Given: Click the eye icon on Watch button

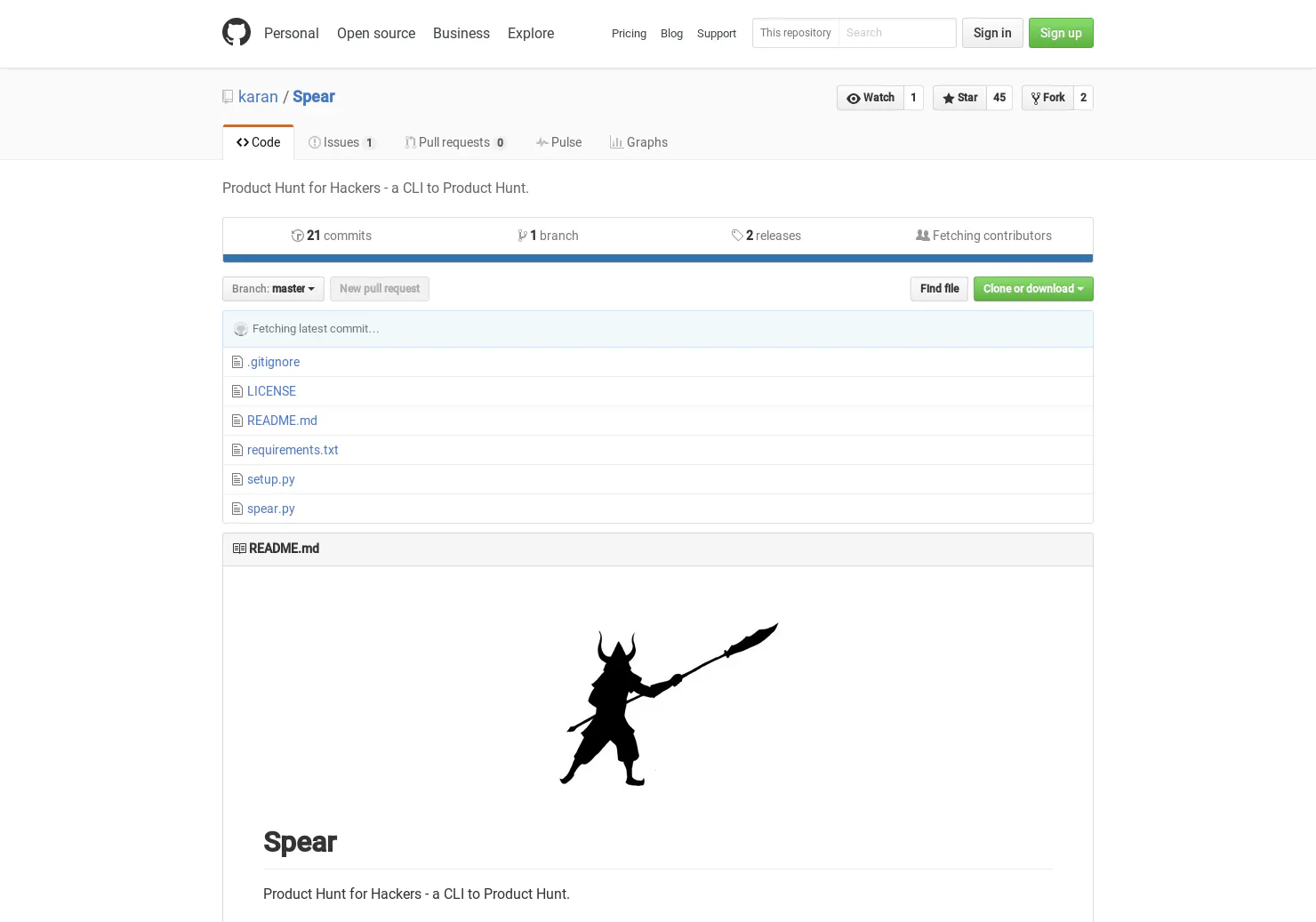Looking at the screenshot, I should pos(854,99).
